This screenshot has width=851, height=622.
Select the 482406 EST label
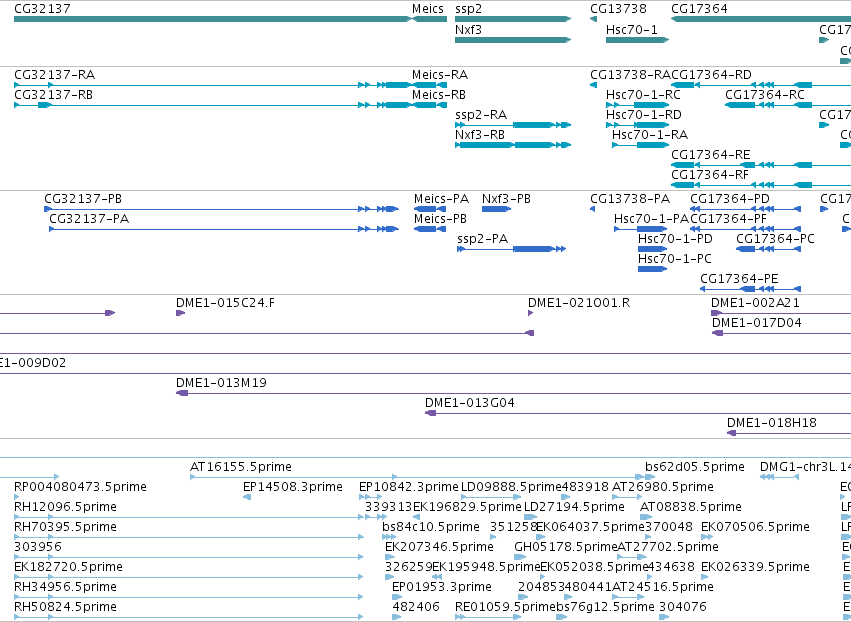[416, 607]
